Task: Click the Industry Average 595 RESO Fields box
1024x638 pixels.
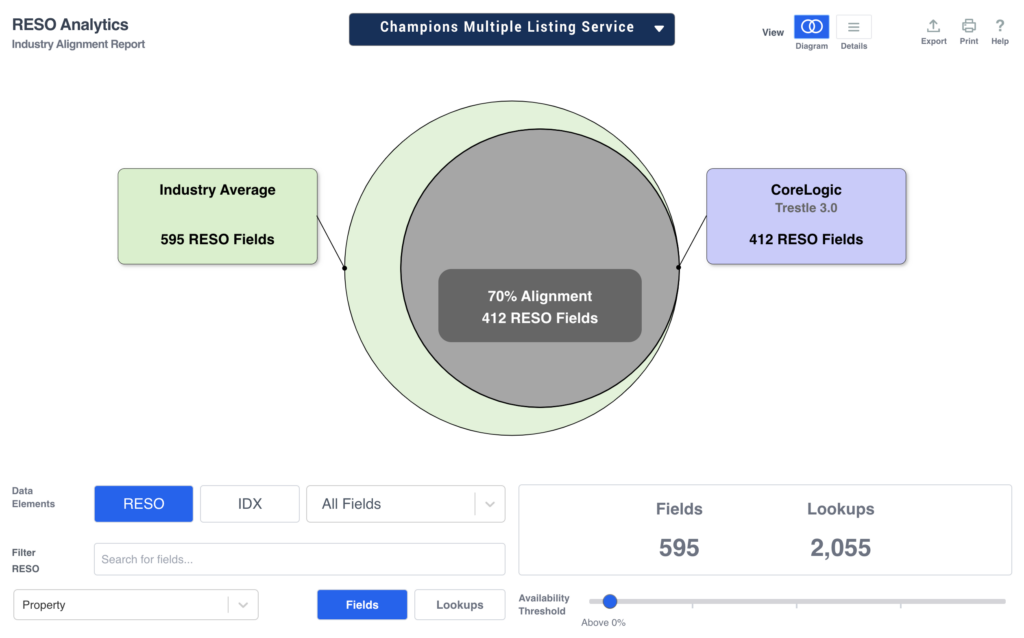Action: point(217,216)
